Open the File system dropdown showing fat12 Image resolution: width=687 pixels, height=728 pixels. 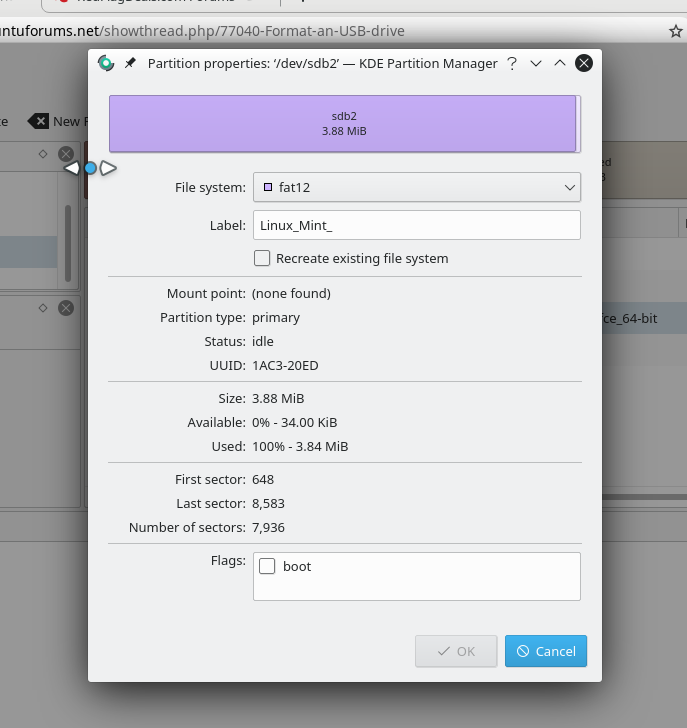click(416, 187)
